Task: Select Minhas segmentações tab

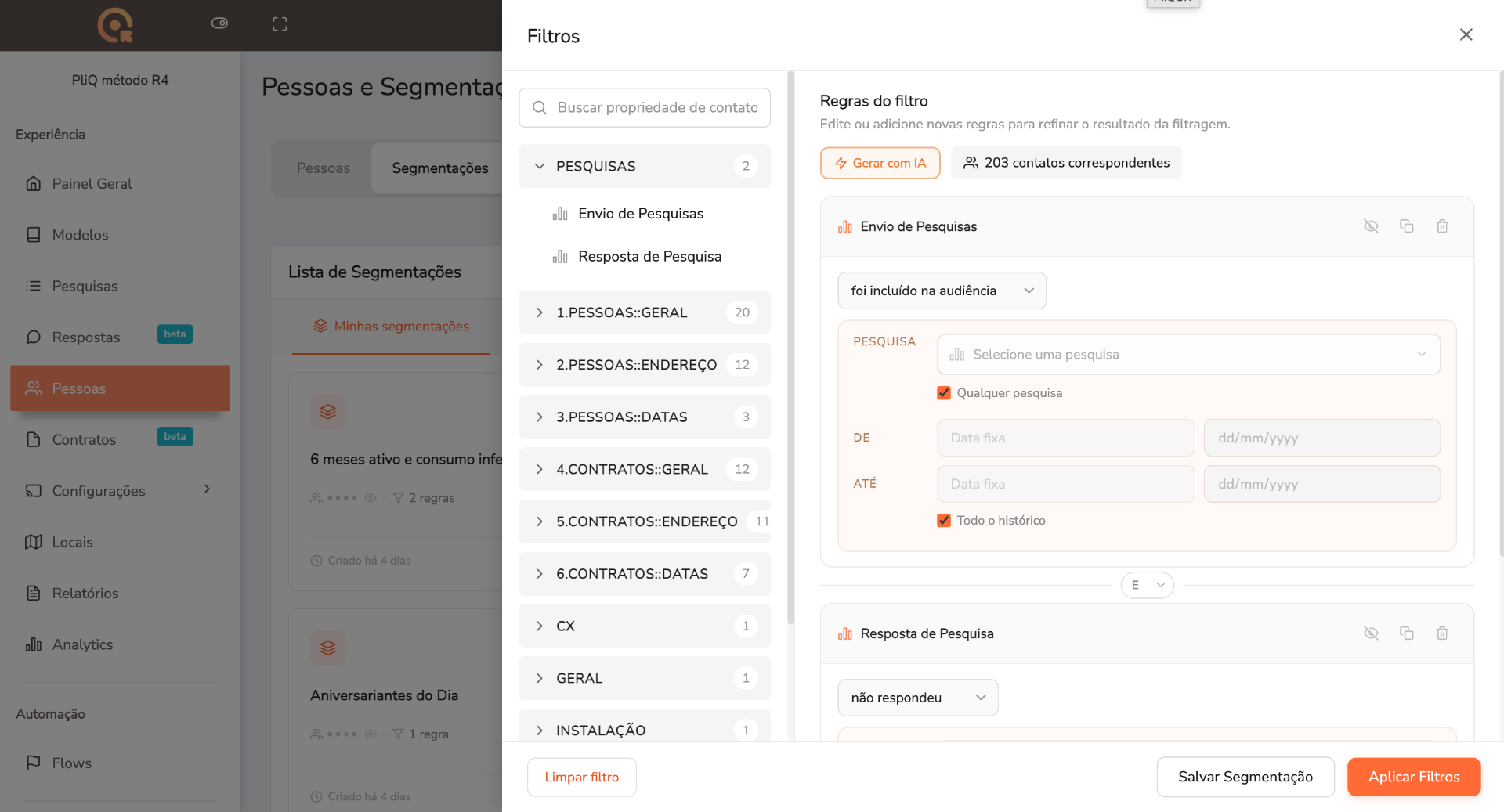Action: coord(391,327)
